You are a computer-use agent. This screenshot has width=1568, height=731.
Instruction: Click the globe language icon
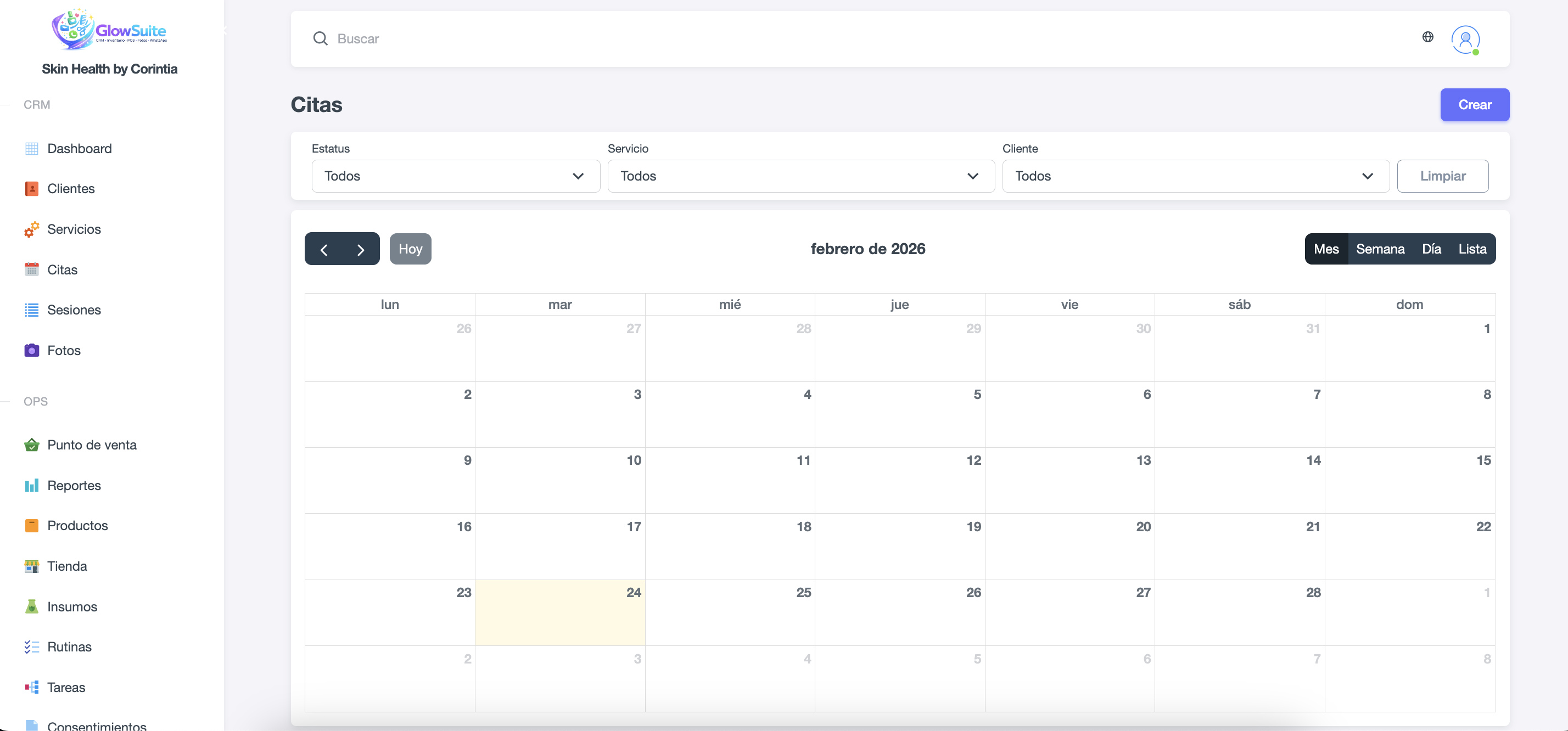click(x=1427, y=37)
